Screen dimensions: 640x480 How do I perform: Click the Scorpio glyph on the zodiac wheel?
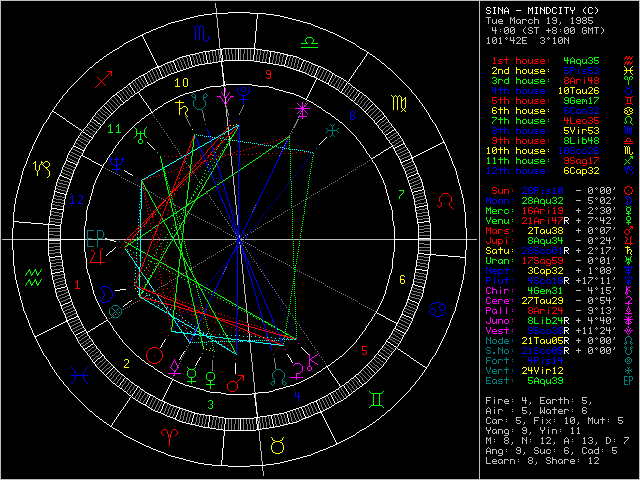(201, 35)
